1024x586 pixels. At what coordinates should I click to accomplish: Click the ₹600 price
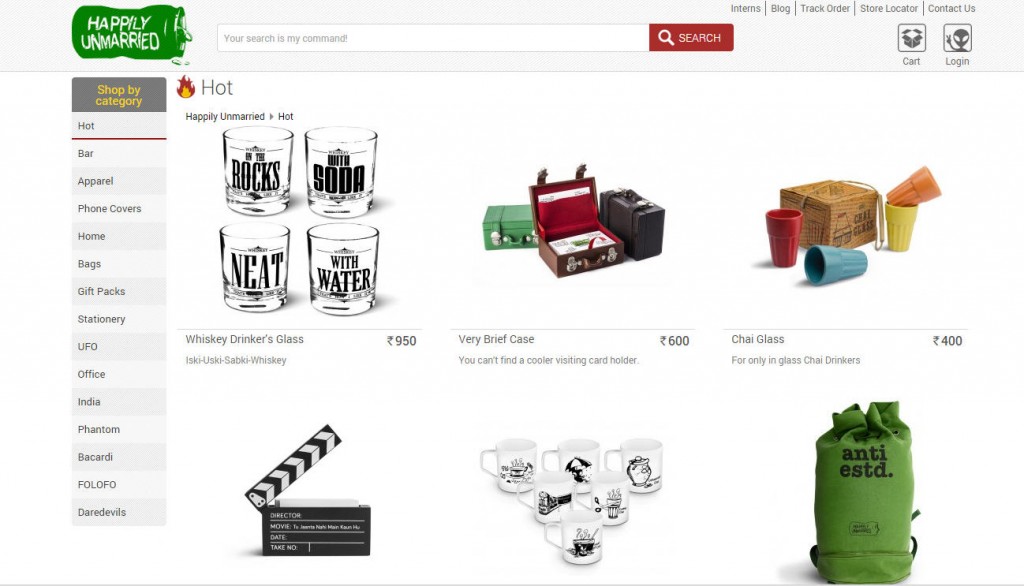tap(674, 341)
